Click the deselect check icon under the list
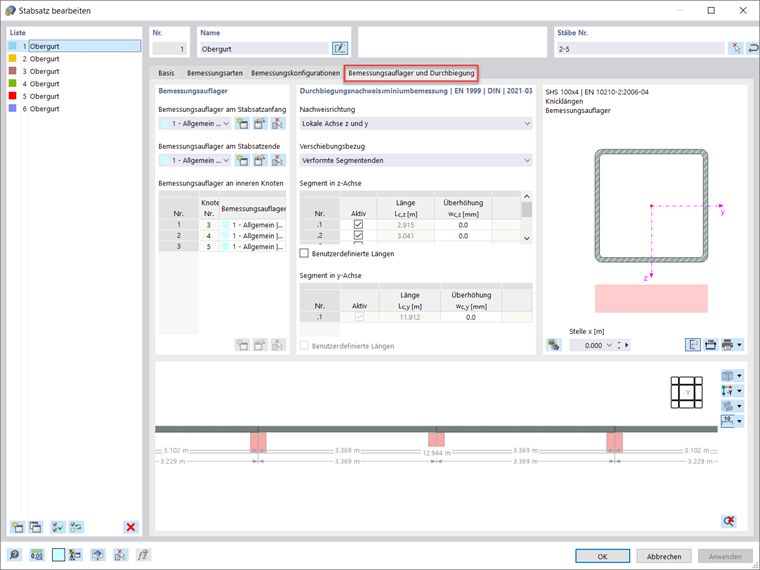The height and width of the screenshot is (570, 760). pos(76,527)
